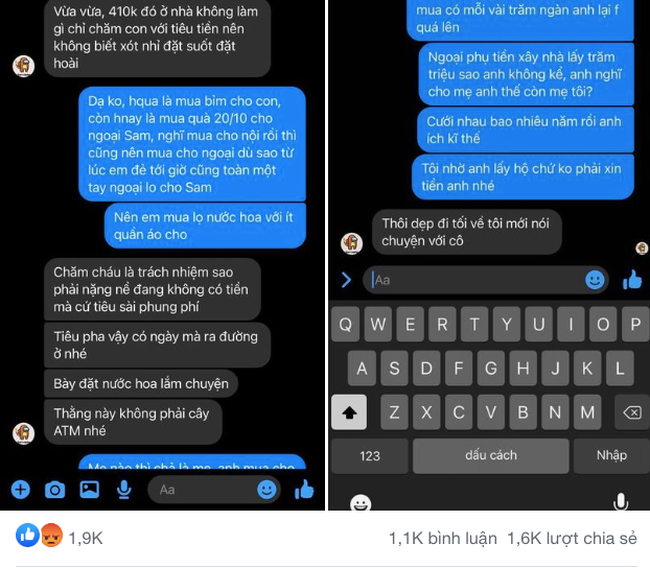Tap the dấu cách space bar

(x=491, y=456)
